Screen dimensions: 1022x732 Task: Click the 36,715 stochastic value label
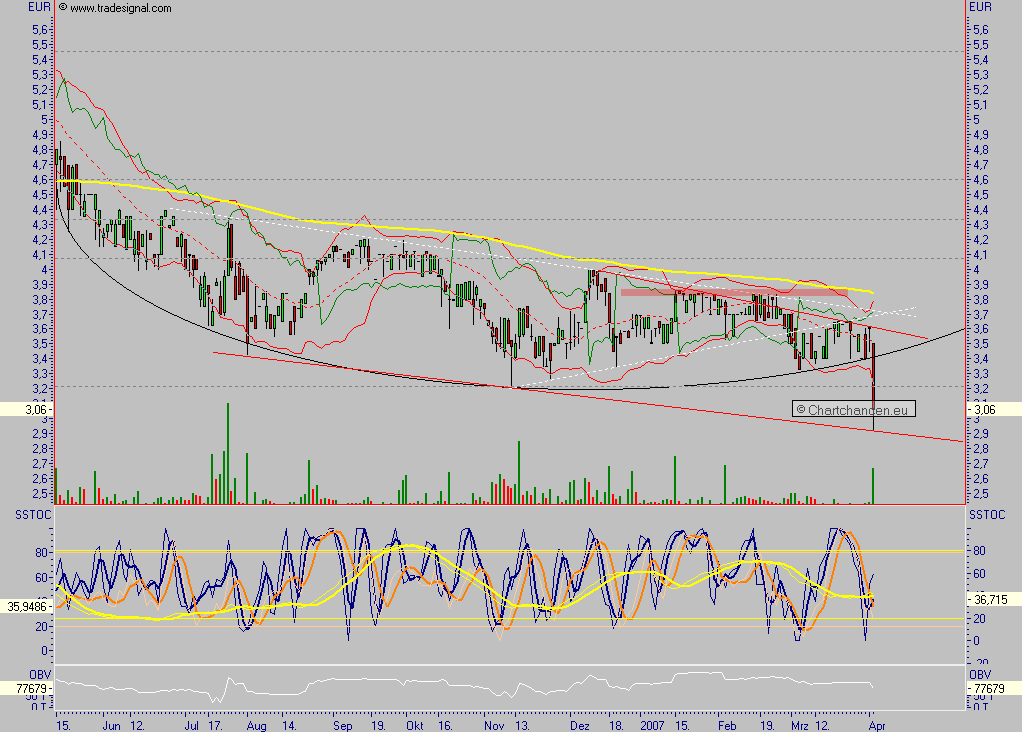[x=993, y=598]
